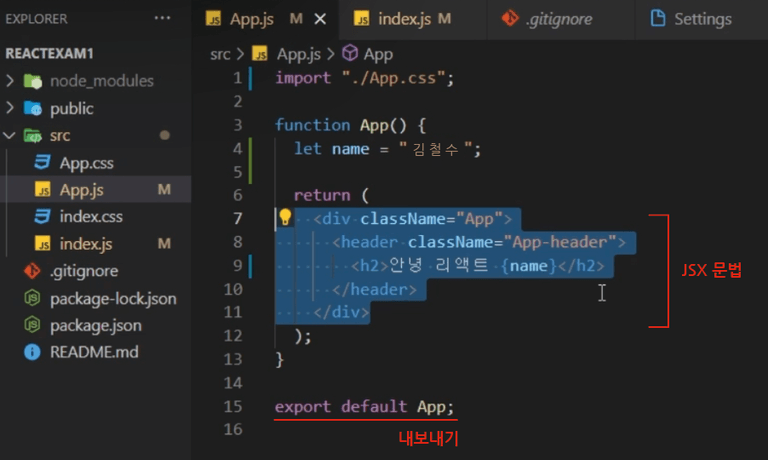Click the node_modules folder icon
768x460 pixels.
33,81
